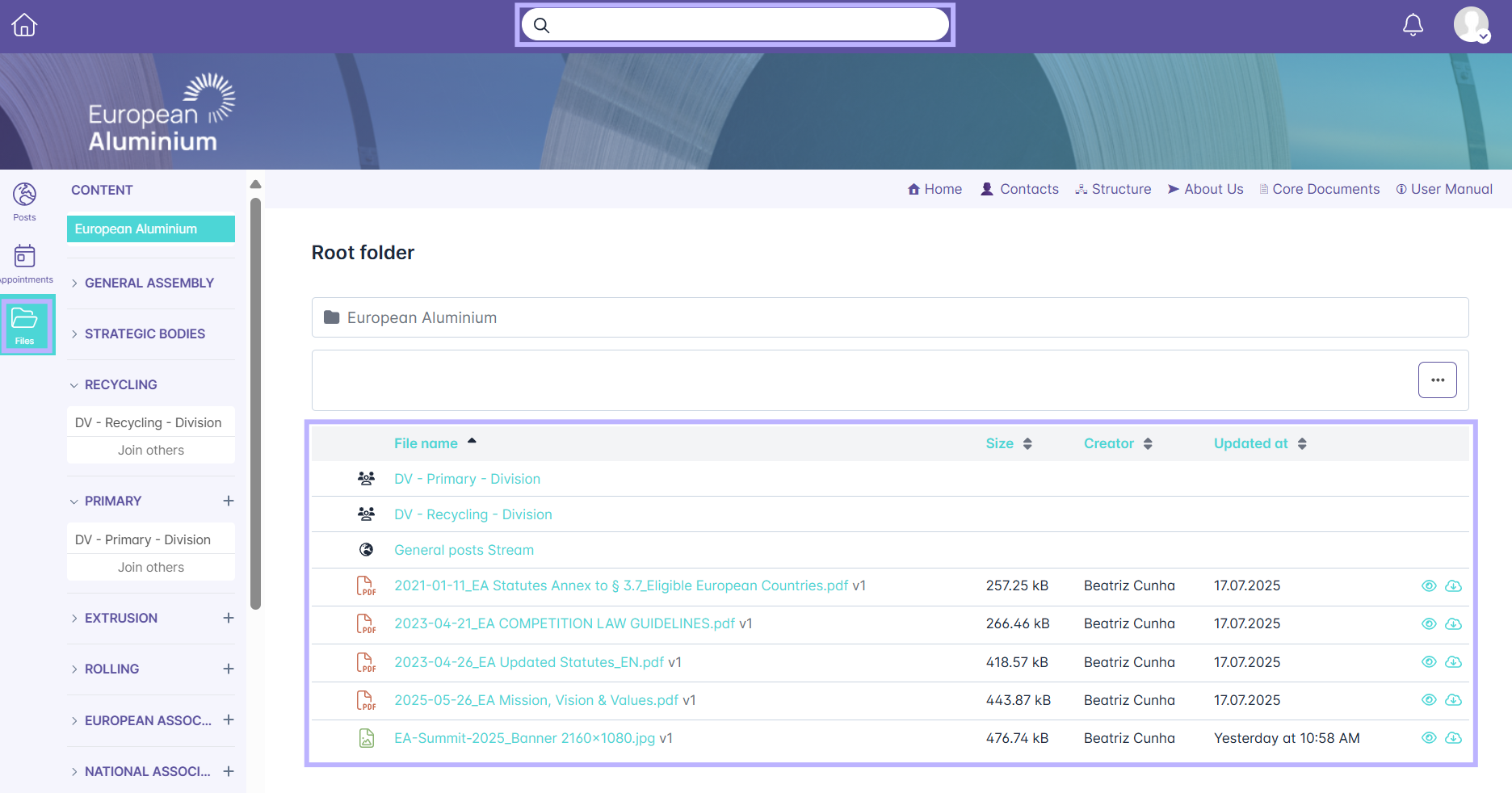
Task: Open the Posts sidebar section
Action: click(x=24, y=201)
